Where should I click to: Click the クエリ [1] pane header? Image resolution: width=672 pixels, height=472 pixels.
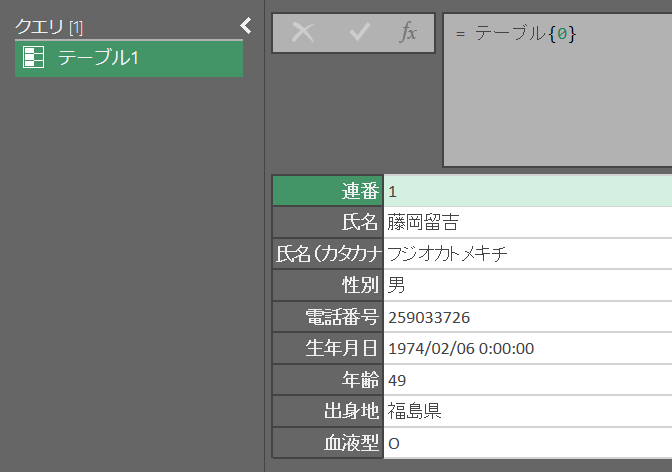click(50, 27)
